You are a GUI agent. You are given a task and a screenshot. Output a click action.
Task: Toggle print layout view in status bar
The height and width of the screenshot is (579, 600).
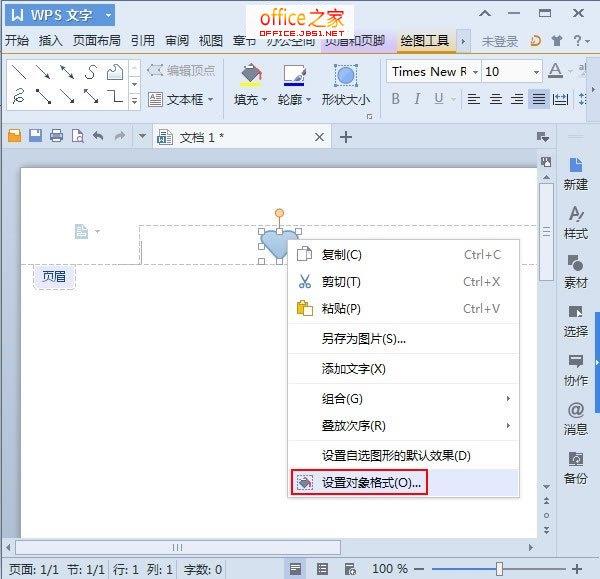[x=295, y=569]
